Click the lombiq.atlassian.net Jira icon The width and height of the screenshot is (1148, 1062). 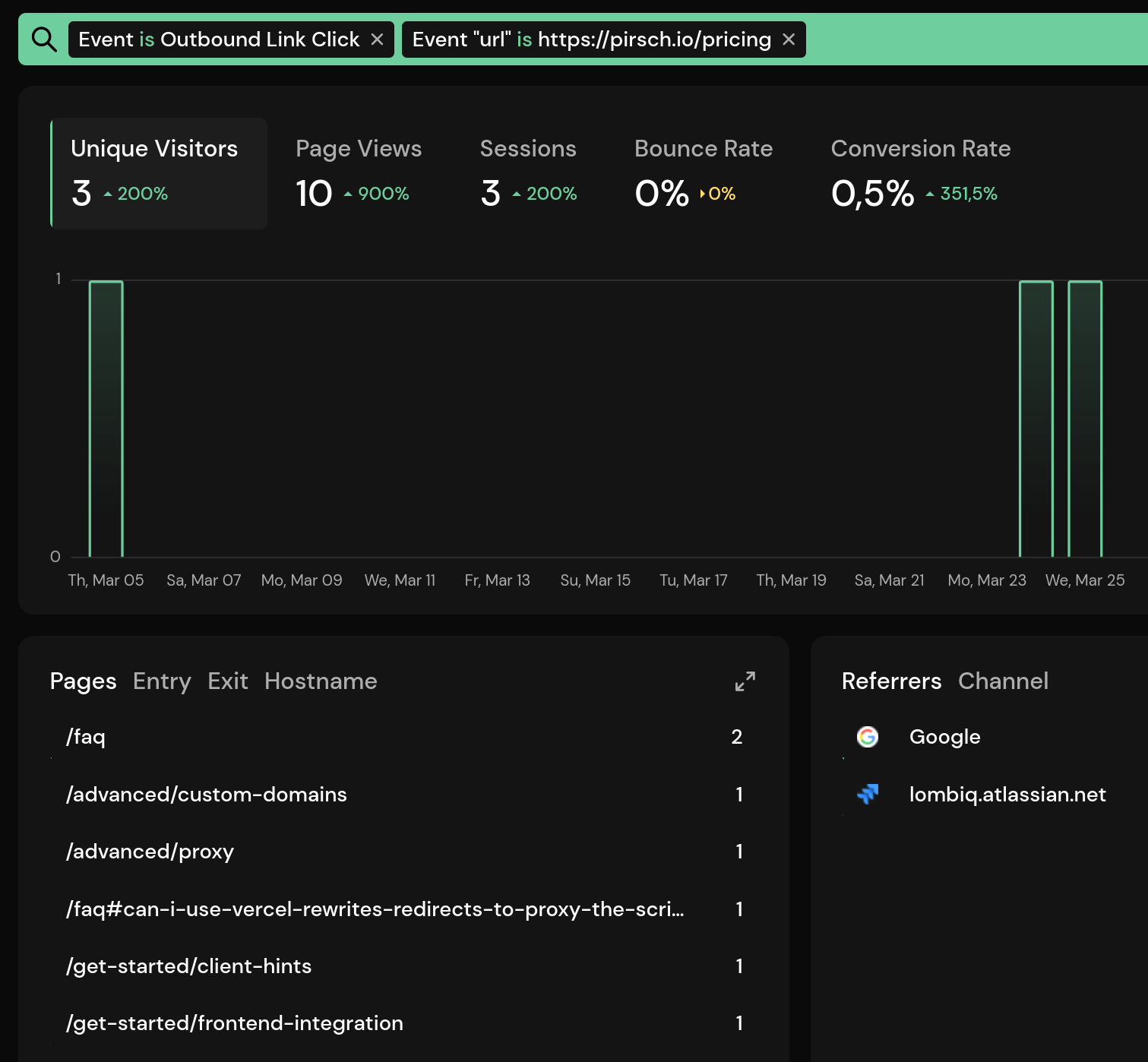[x=867, y=795]
